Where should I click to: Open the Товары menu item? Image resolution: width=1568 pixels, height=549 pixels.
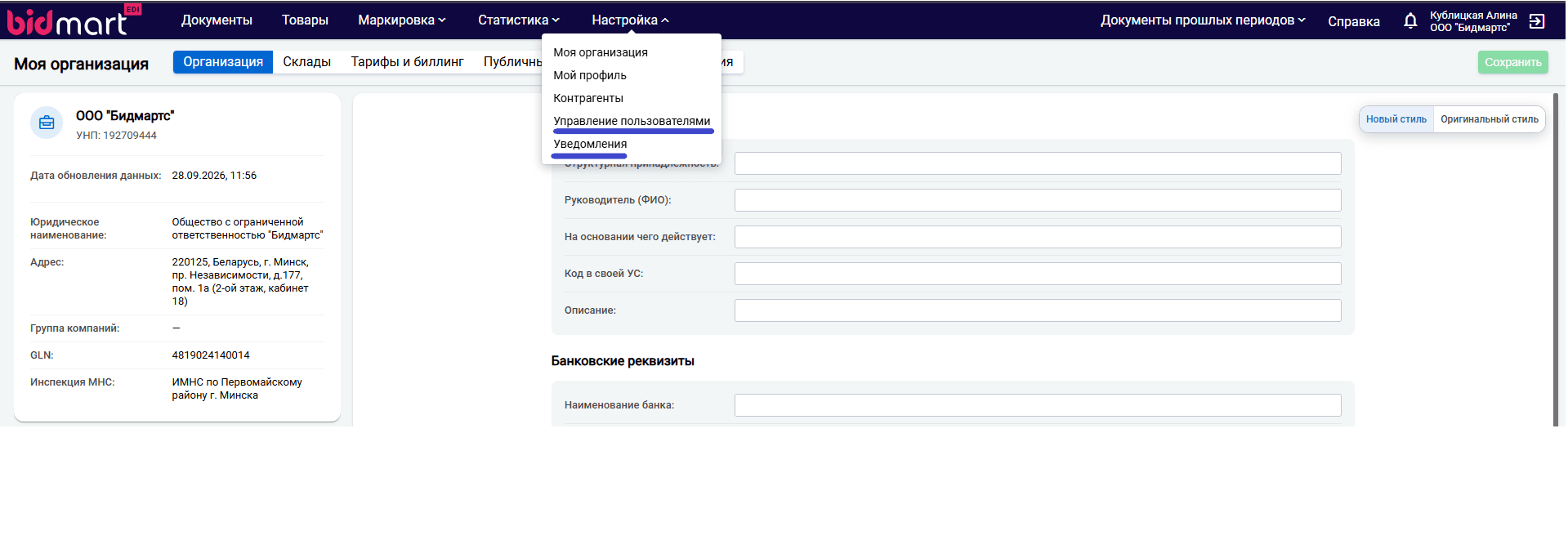pyautogui.click(x=305, y=20)
